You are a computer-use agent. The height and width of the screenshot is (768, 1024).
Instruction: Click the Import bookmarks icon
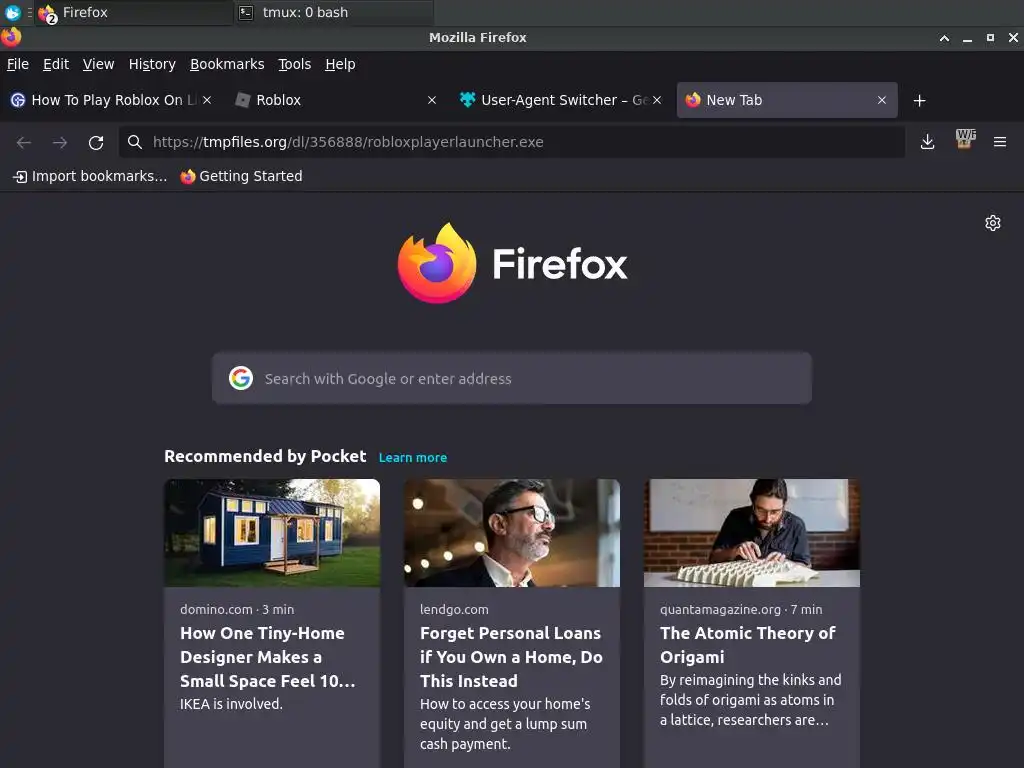pos(20,176)
